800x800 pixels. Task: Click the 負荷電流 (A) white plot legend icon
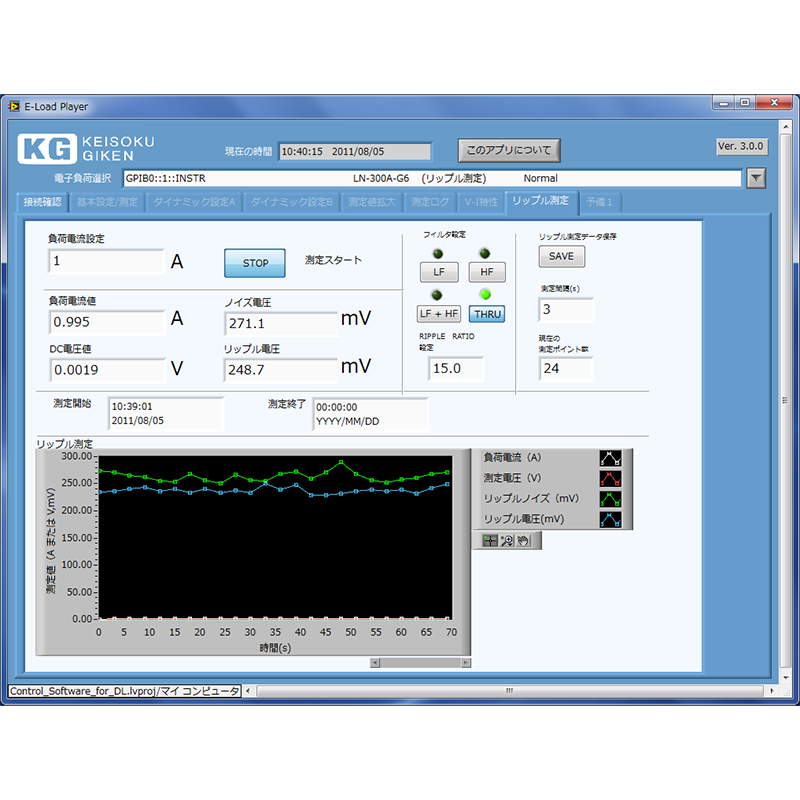610,458
